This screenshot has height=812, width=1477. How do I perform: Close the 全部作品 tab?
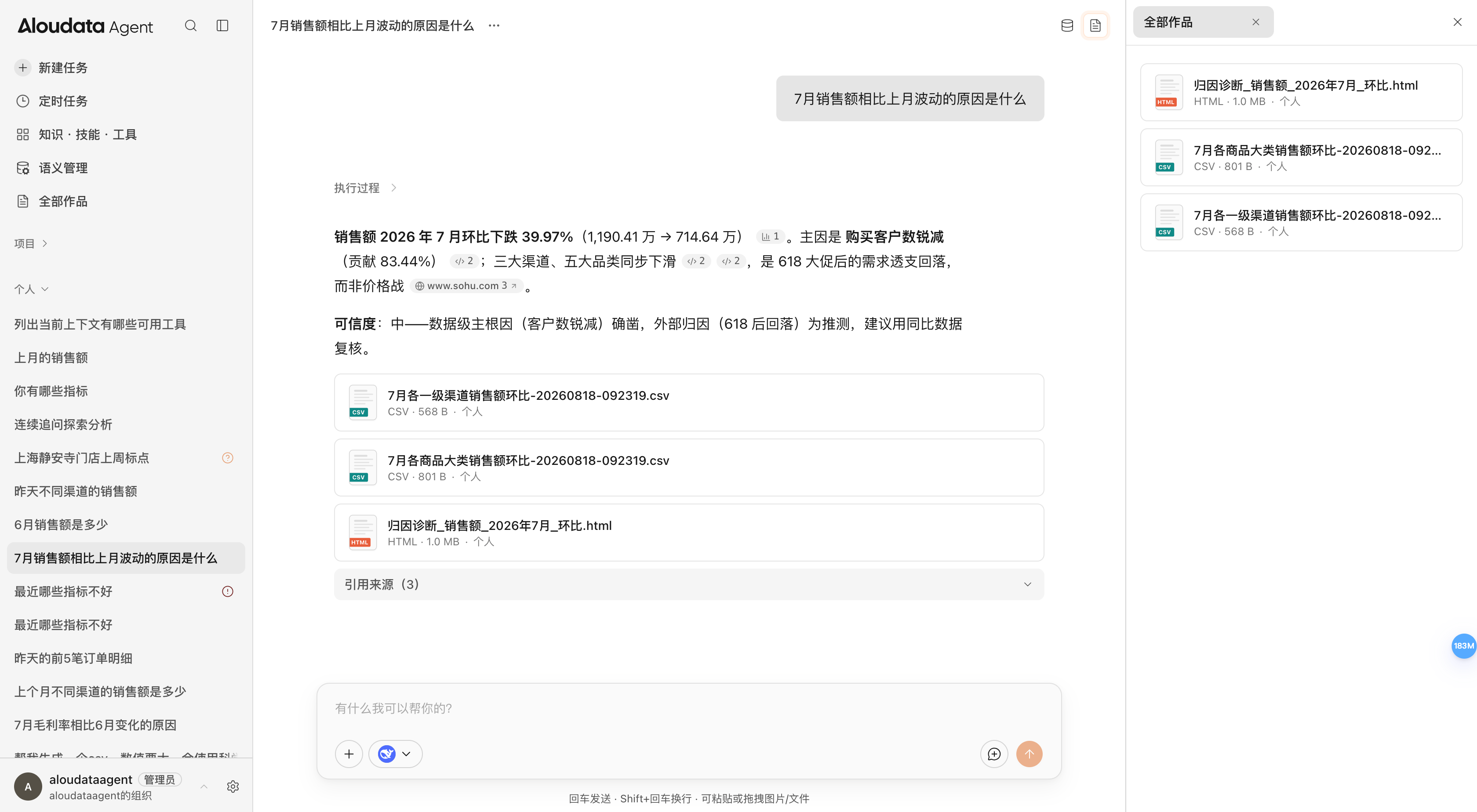click(1256, 22)
